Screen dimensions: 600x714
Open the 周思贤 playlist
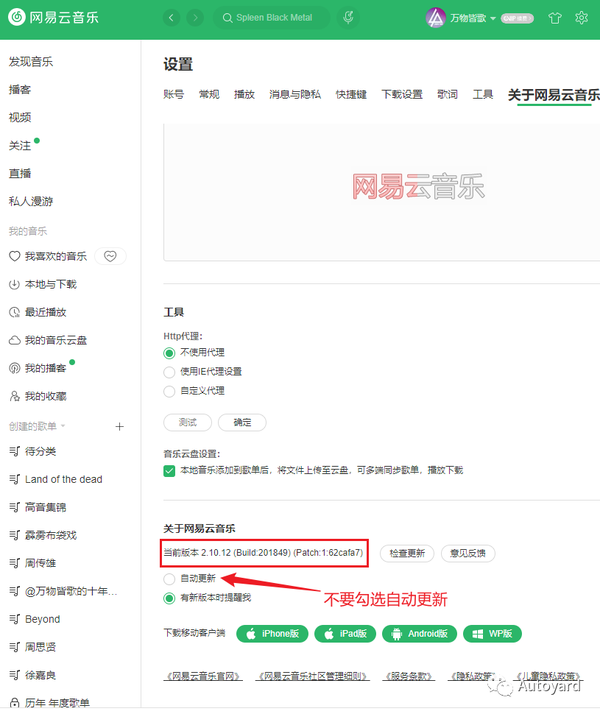pyautogui.click(x=40, y=647)
